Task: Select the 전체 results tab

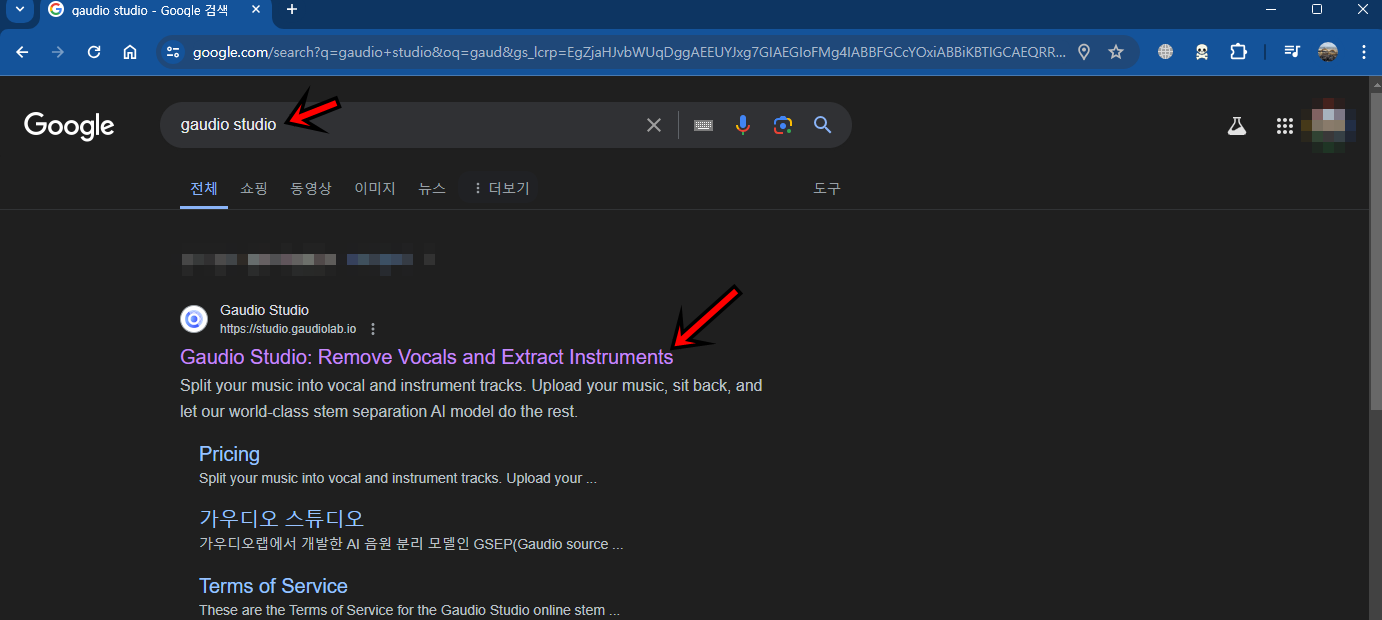Action: pos(204,188)
